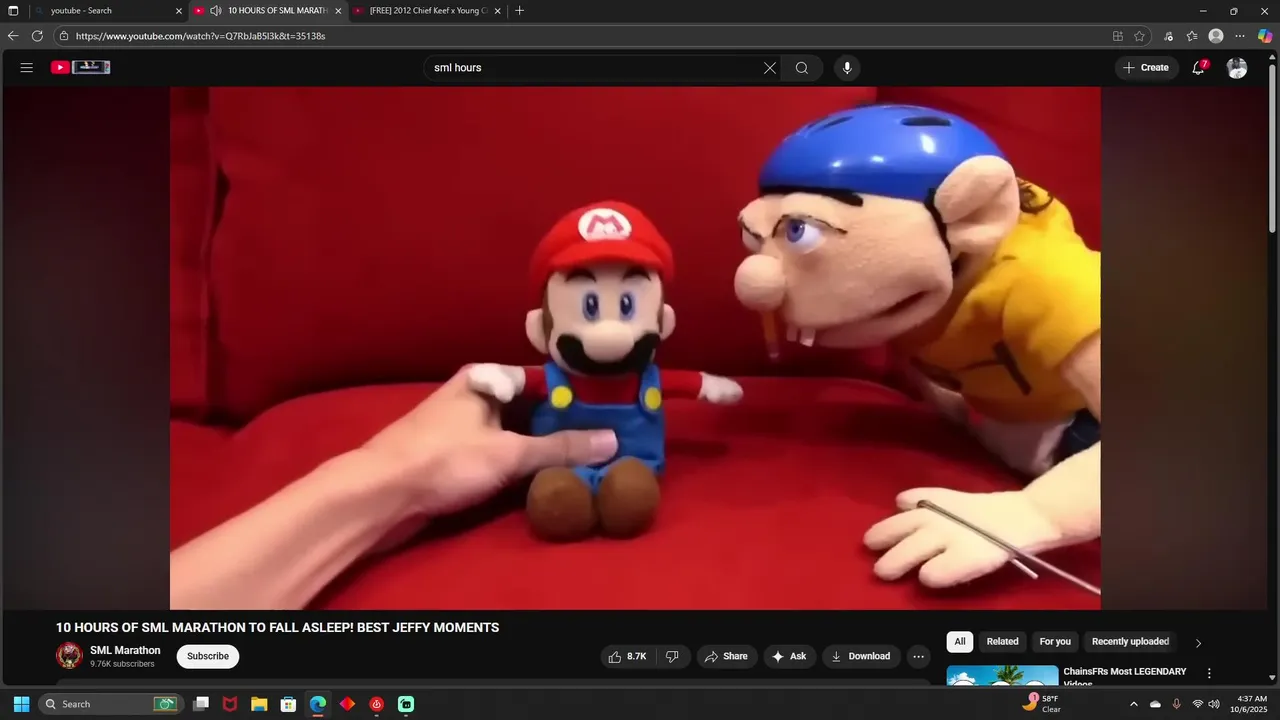Open the Favorites list
This screenshot has height=720, width=1280.
(x=1192, y=36)
